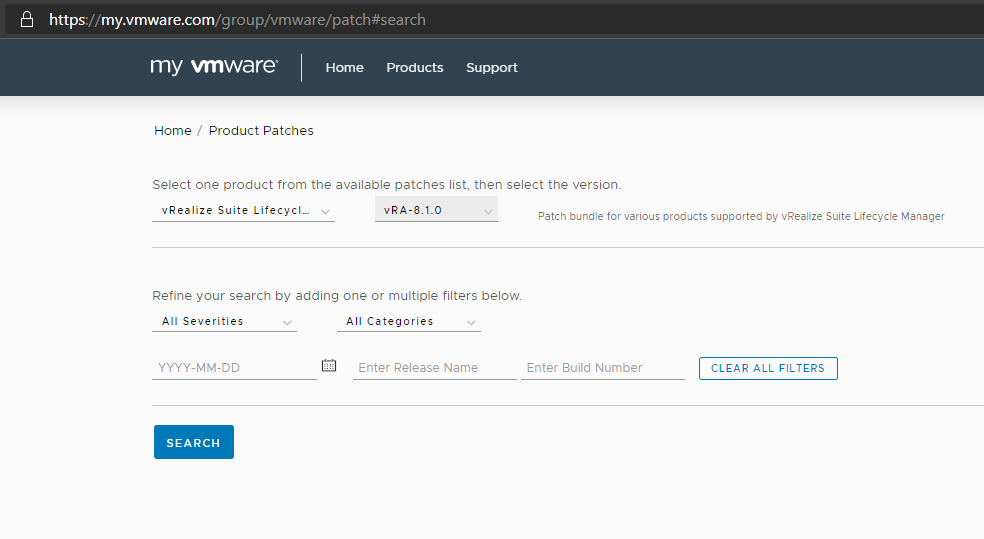Click the product dropdown chevron arrow
The height and width of the screenshot is (539, 984).
tap(325, 211)
